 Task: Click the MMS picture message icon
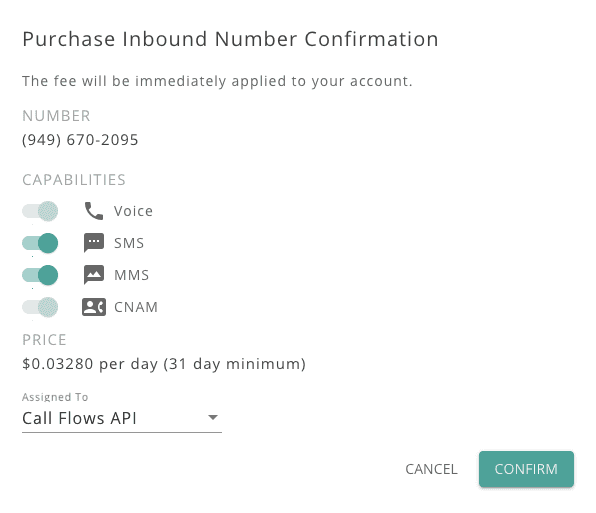pyautogui.click(x=94, y=275)
